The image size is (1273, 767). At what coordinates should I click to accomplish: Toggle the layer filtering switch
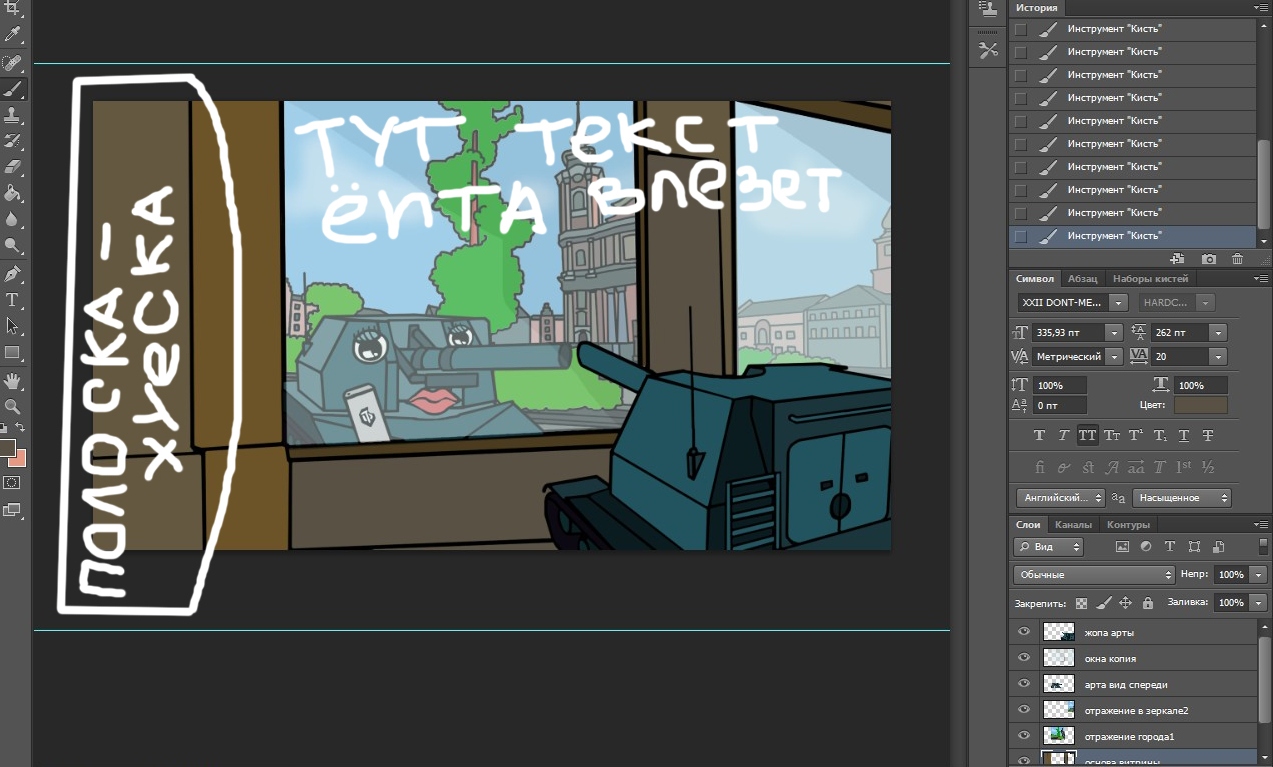point(1263,547)
